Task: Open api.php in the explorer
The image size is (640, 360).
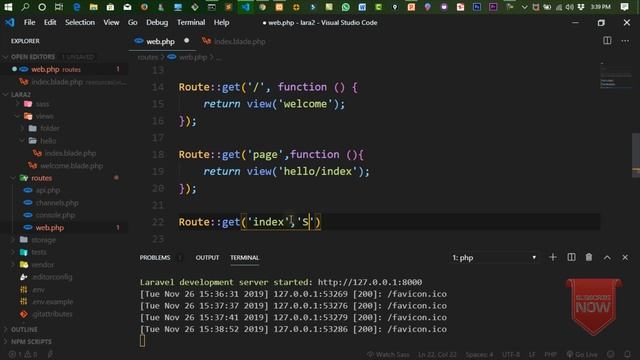Action: [48, 190]
